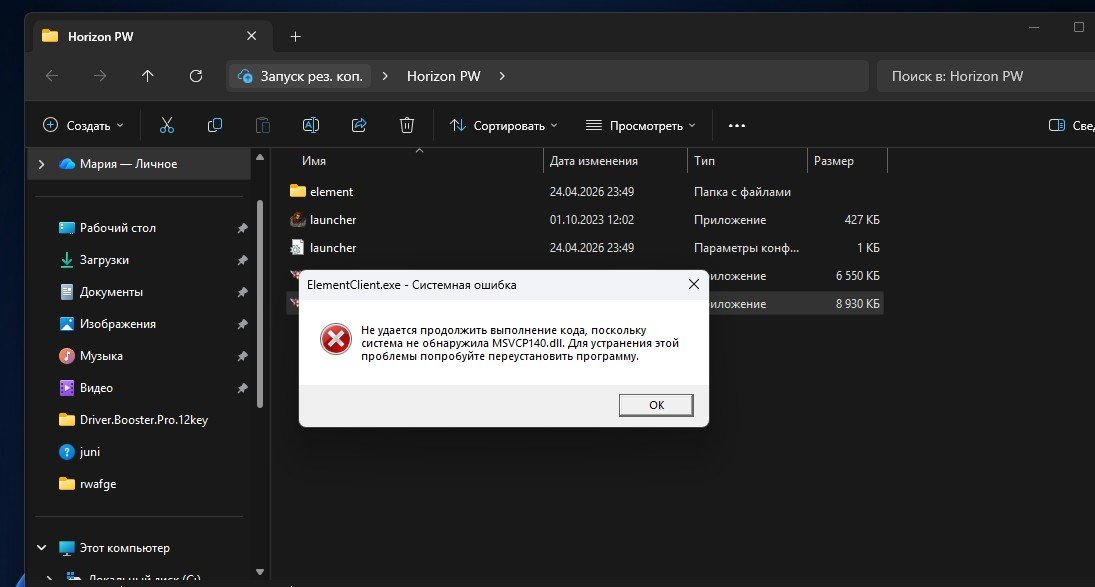This screenshot has height=587, width=1095.
Task: Open the Создать dropdown menu
Action: point(83,126)
